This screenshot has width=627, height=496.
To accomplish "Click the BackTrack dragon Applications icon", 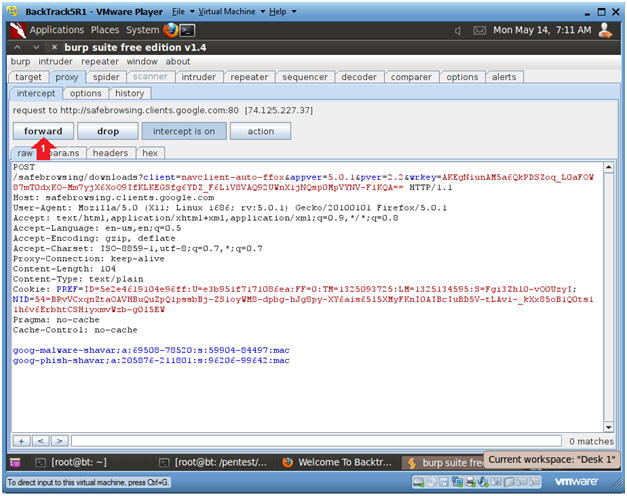I will tap(18, 30).
